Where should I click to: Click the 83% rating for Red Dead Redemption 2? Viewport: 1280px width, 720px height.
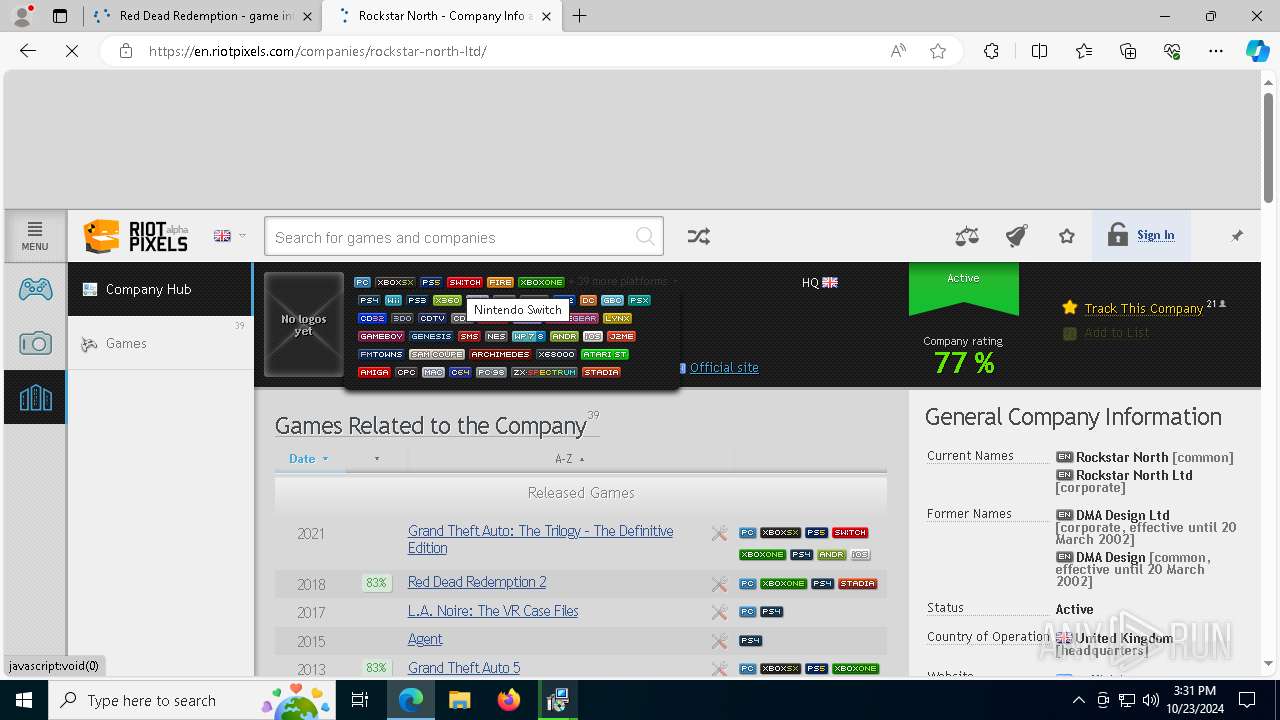click(x=376, y=583)
